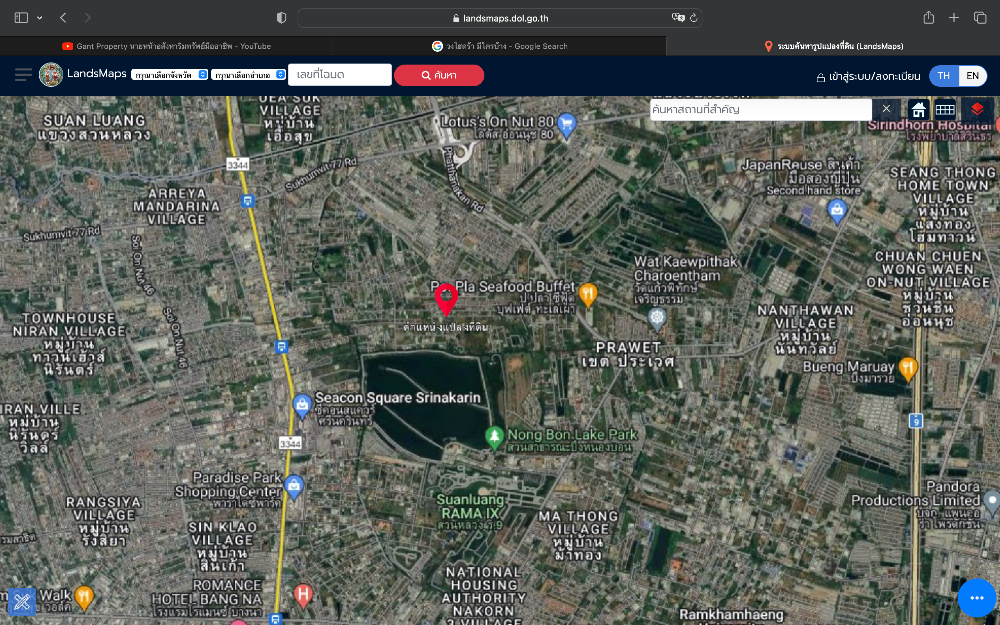Screen dimensions: 1000x625
Task: Select Pandora Productions Limited marker
Action: (992, 501)
